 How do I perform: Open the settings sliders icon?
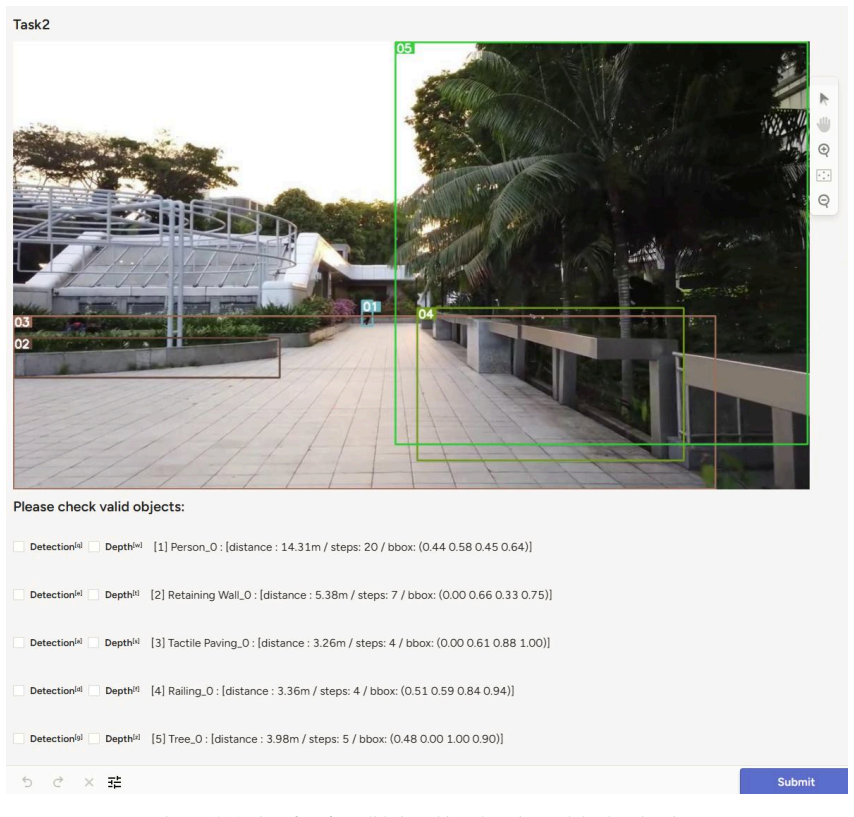pyautogui.click(x=114, y=782)
